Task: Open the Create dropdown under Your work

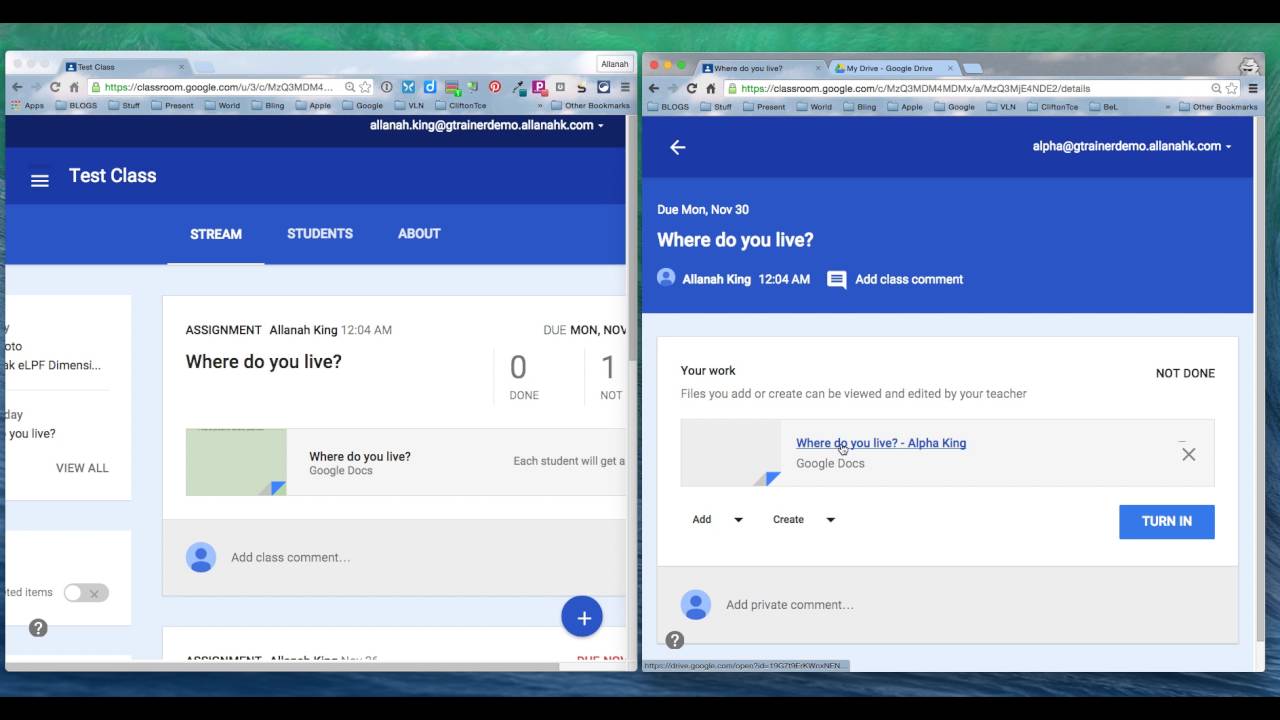Action: (x=803, y=520)
